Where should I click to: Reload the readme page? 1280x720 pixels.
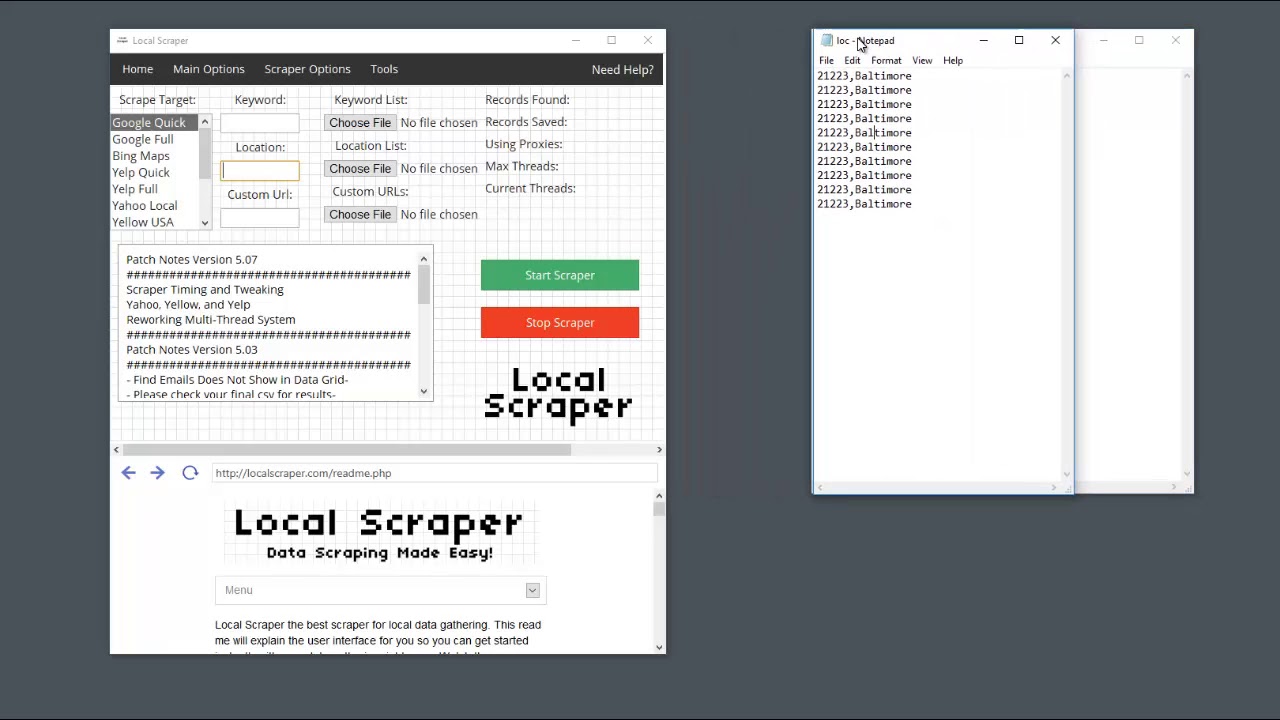click(x=190, y=473)
